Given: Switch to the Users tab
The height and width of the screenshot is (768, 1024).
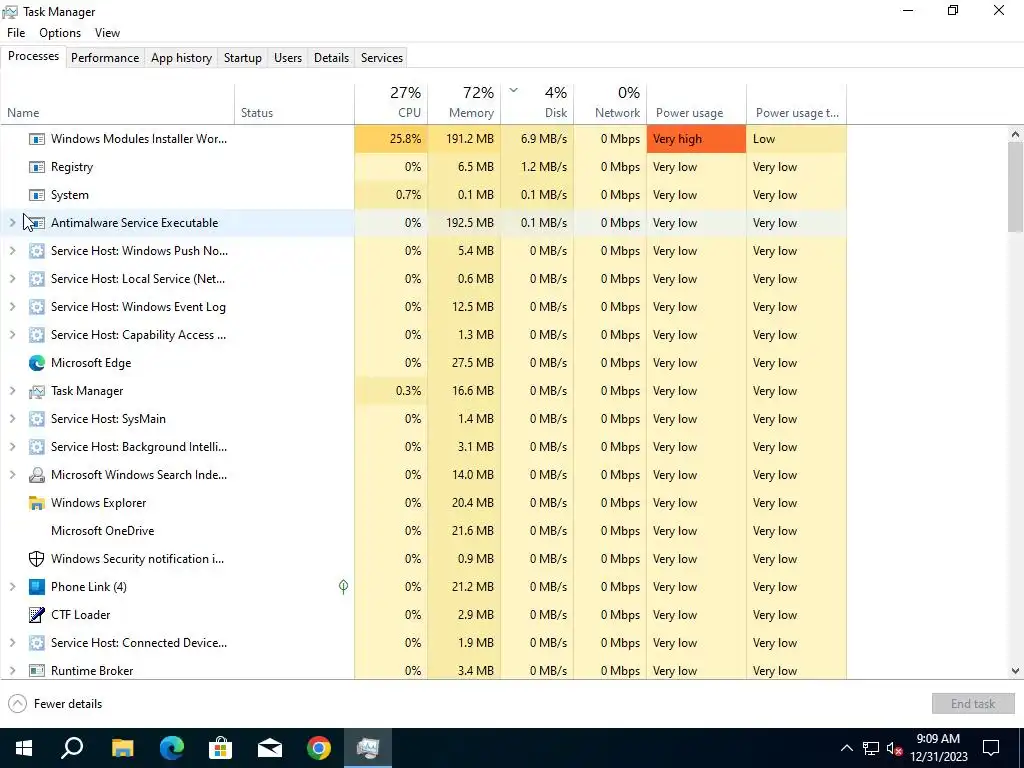Looking at the screenshot, I should coord(288,57).
